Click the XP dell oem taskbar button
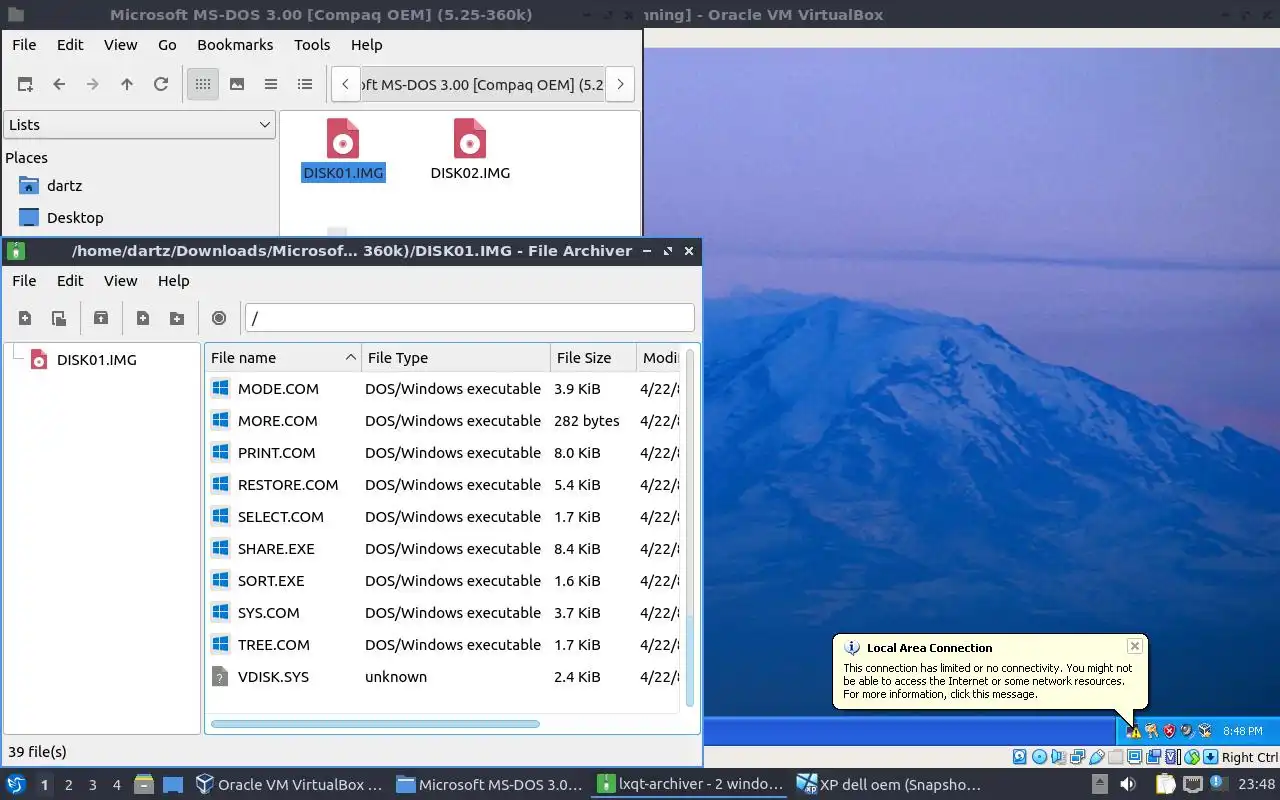1280x800 pixels. tap(889, 785)
